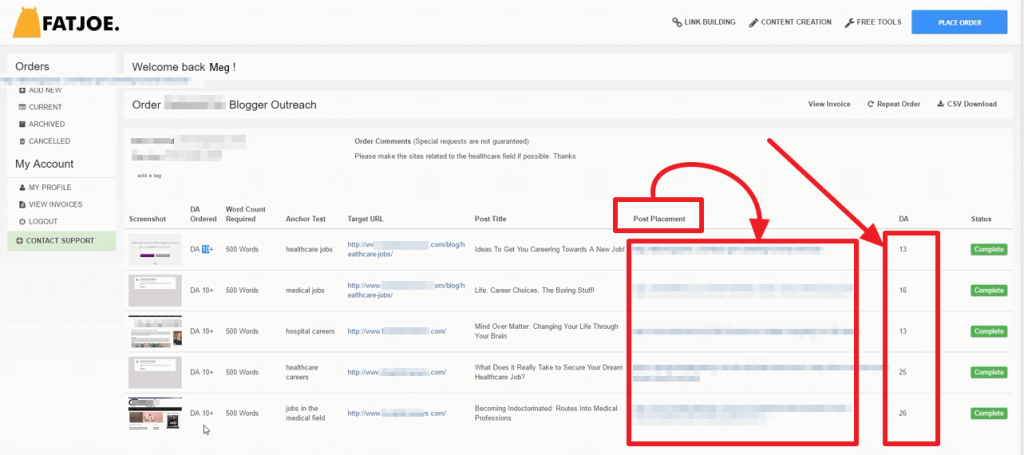
Task: Click the FATJOE logo
Action: pos(65,23)
